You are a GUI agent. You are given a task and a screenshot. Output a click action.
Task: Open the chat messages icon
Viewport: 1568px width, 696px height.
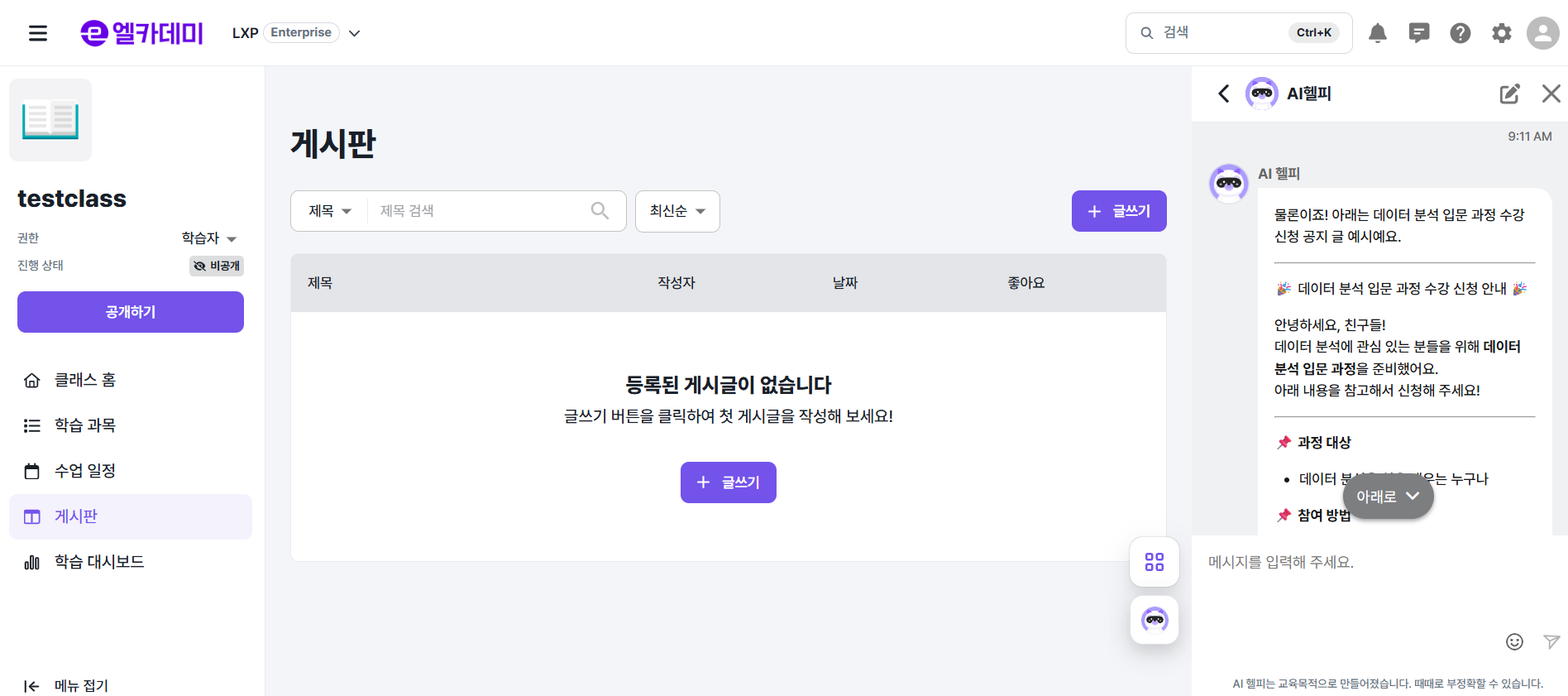pos(1418,33)
